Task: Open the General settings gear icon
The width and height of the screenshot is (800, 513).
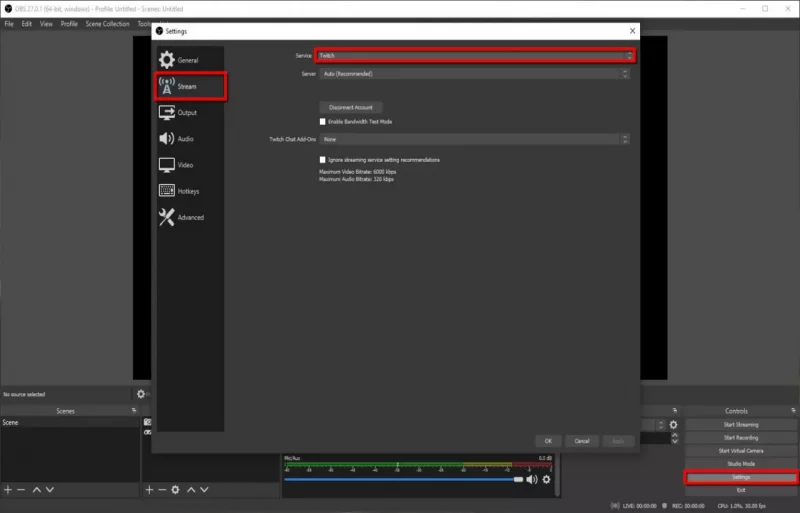Action: point(167,60)
